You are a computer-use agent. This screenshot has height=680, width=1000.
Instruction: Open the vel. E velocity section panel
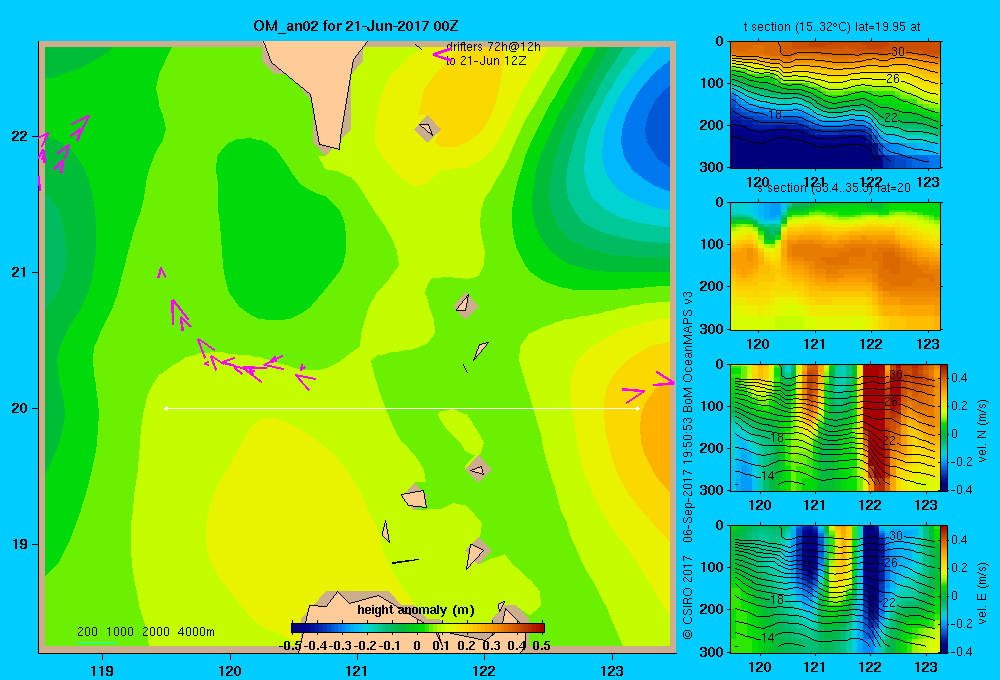pyautogui.click(x=835, y=589)
